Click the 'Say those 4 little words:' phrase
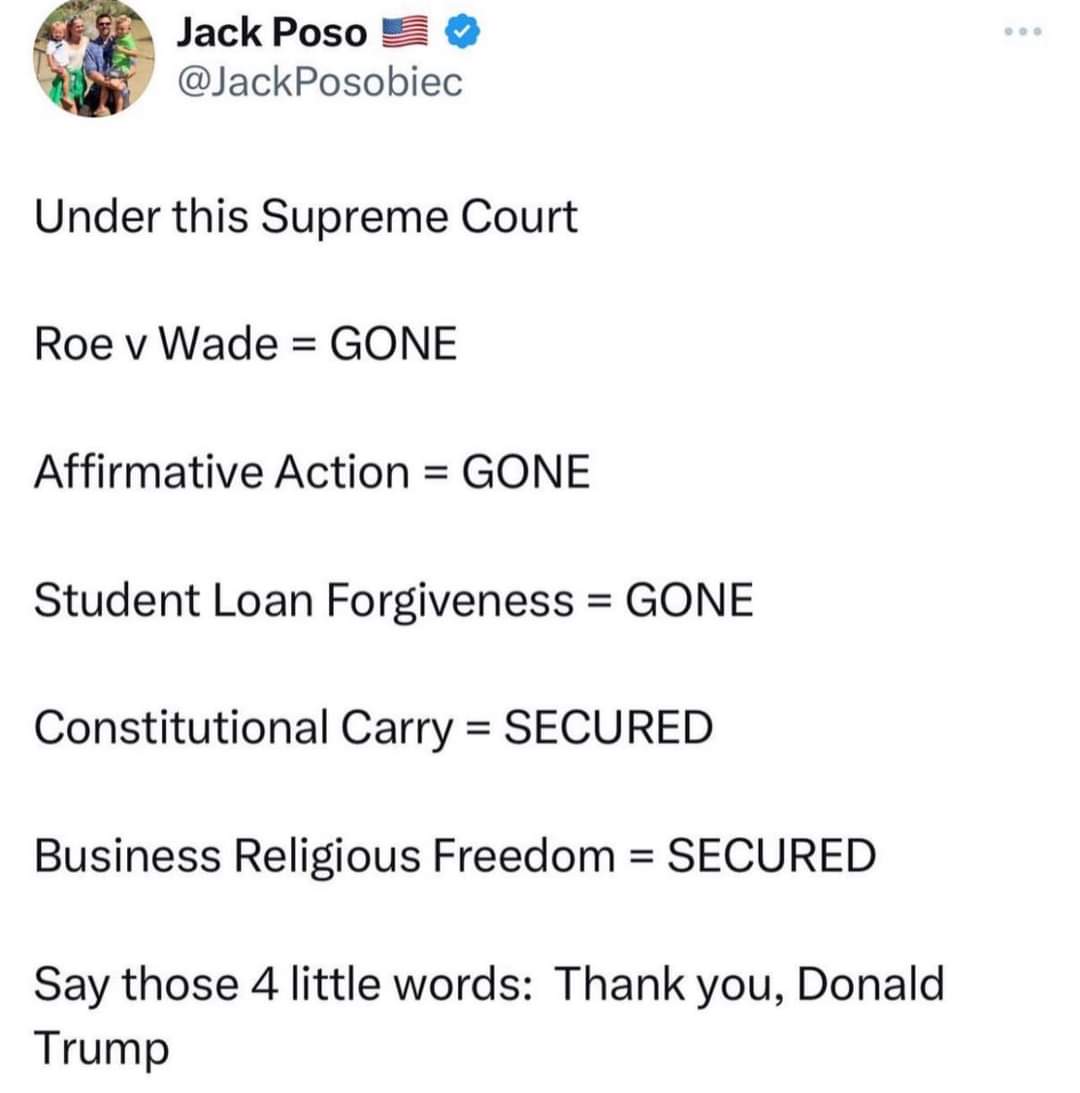The height and width of the screenshot is (1093, 1080). coord(284,985)
